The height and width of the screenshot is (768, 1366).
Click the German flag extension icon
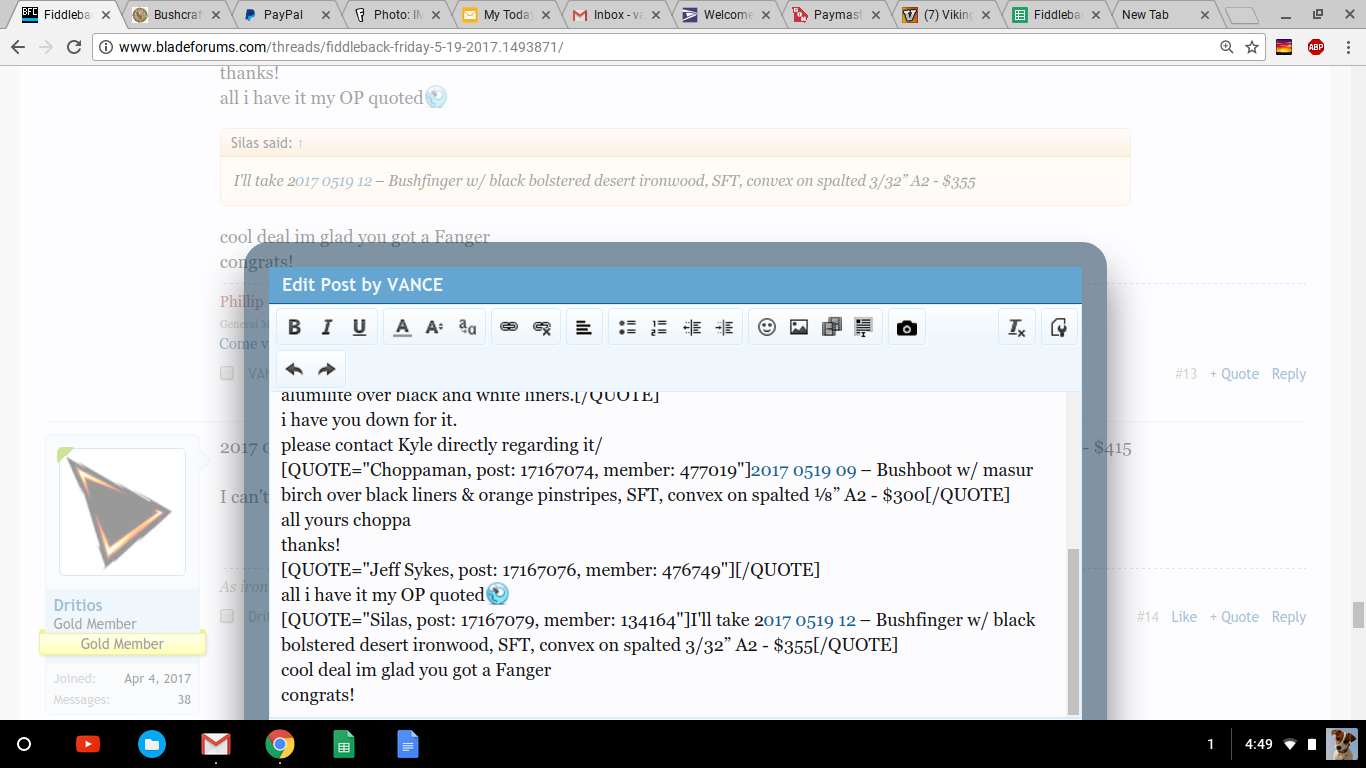[1284, 47]
